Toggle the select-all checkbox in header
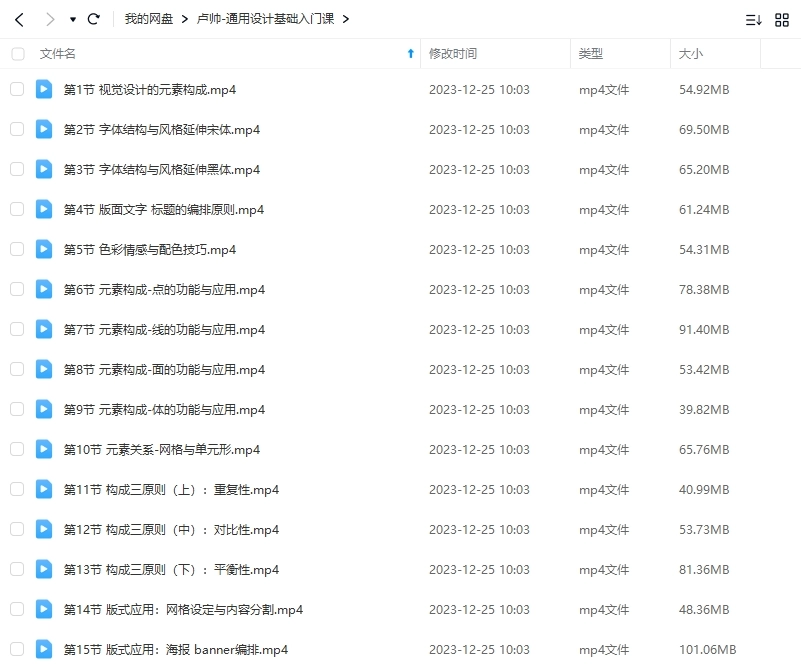This screenshot has height=667, width=801. pyautogui.click(x=17, y=54)
